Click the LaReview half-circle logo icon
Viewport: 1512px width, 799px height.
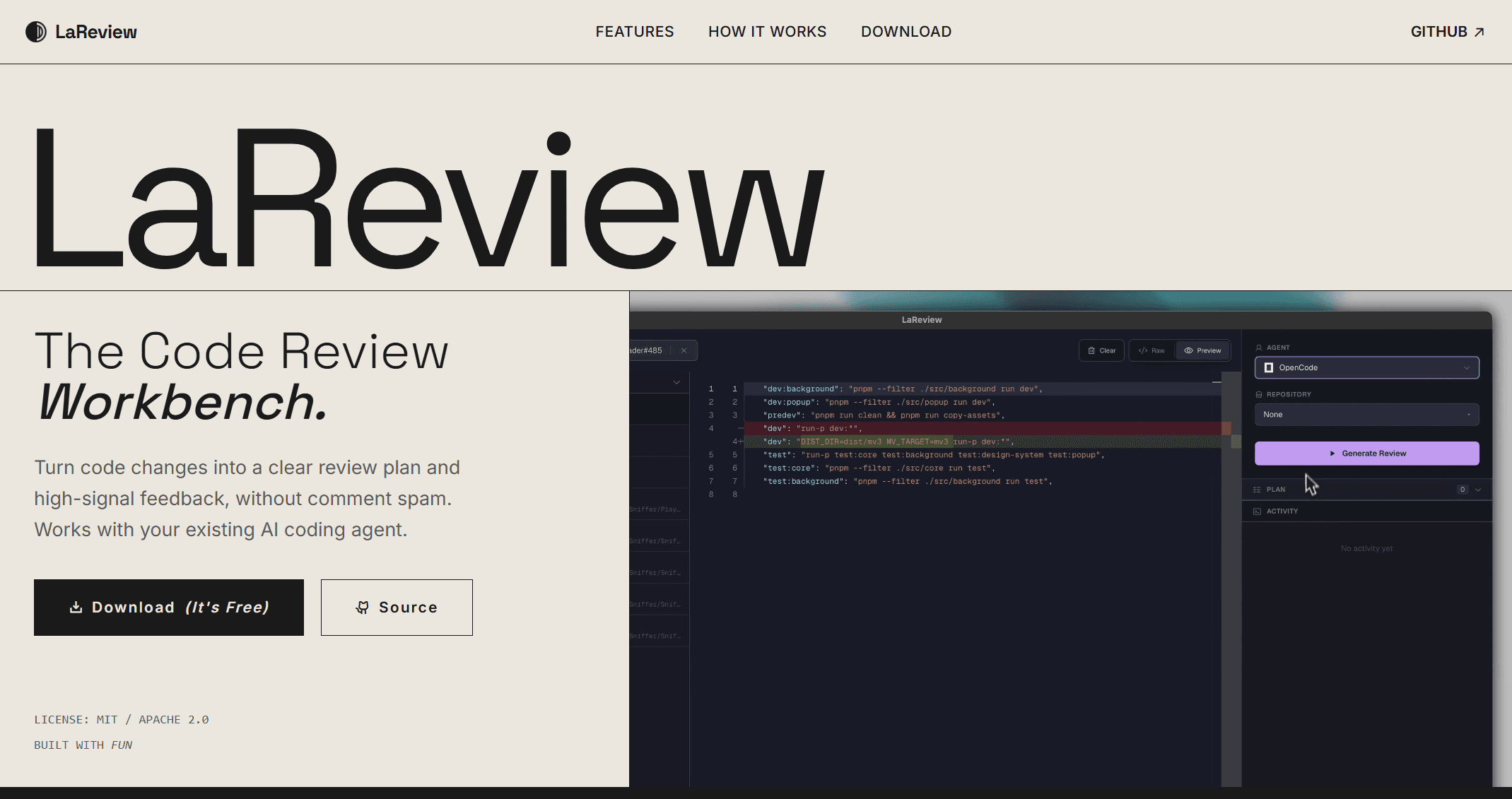pyautogui.click(x=36, y=32)
